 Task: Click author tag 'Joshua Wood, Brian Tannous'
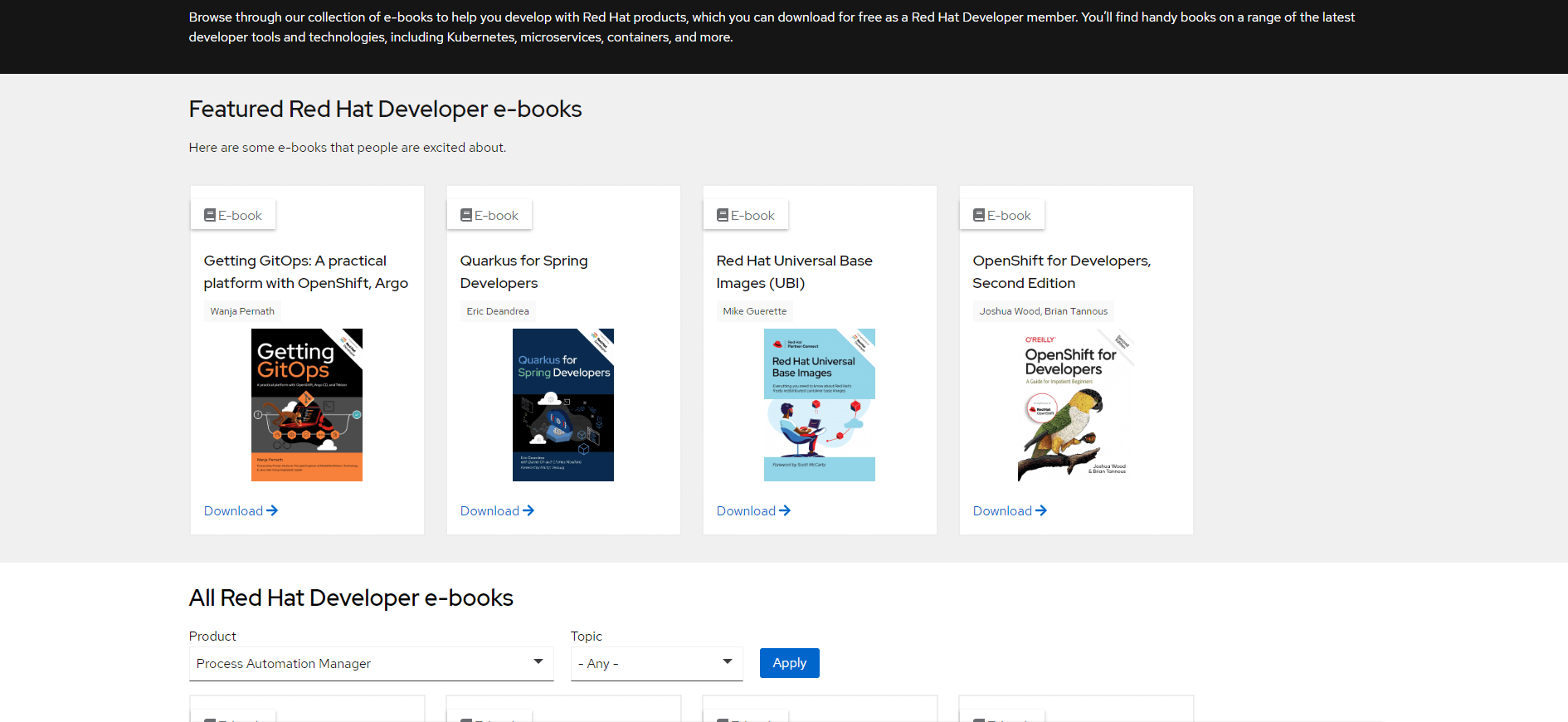(1044, 311)
